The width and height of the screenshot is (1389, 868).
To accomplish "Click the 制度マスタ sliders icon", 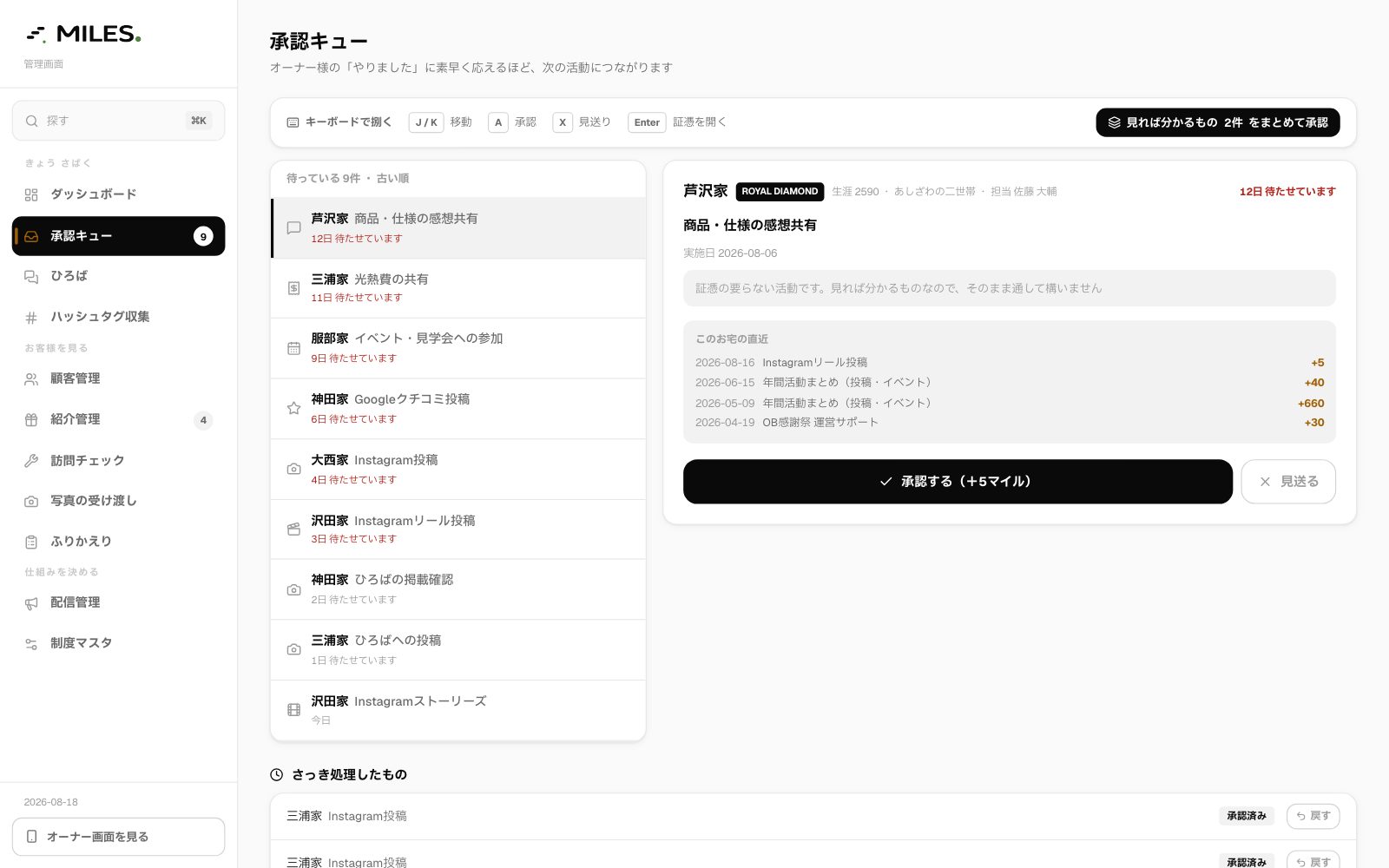I will tap(31, 643).
